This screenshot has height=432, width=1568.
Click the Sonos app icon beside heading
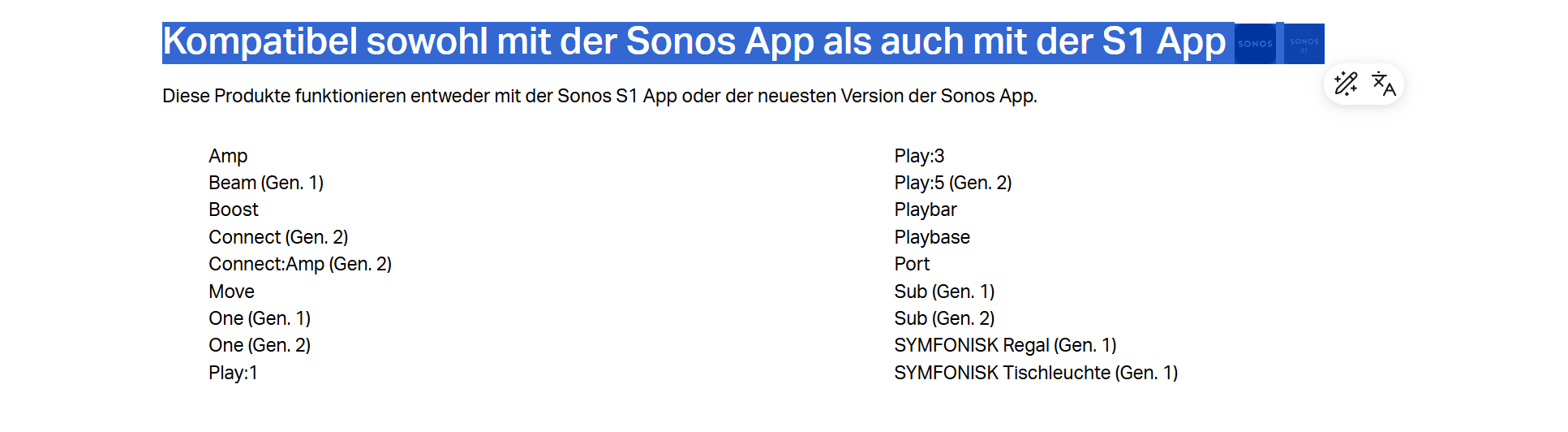click(1255, 44)
